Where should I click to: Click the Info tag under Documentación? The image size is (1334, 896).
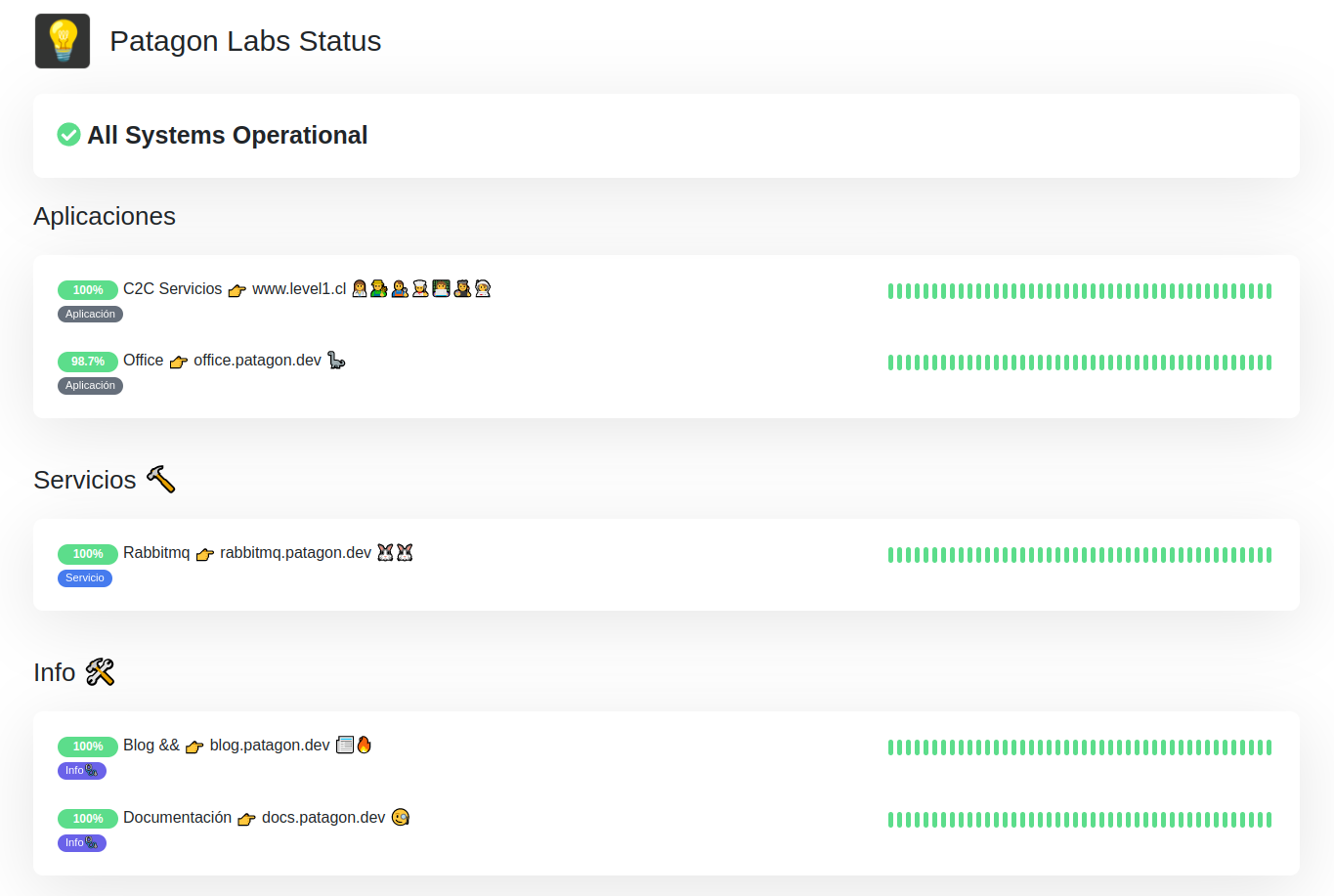[81, 843]
